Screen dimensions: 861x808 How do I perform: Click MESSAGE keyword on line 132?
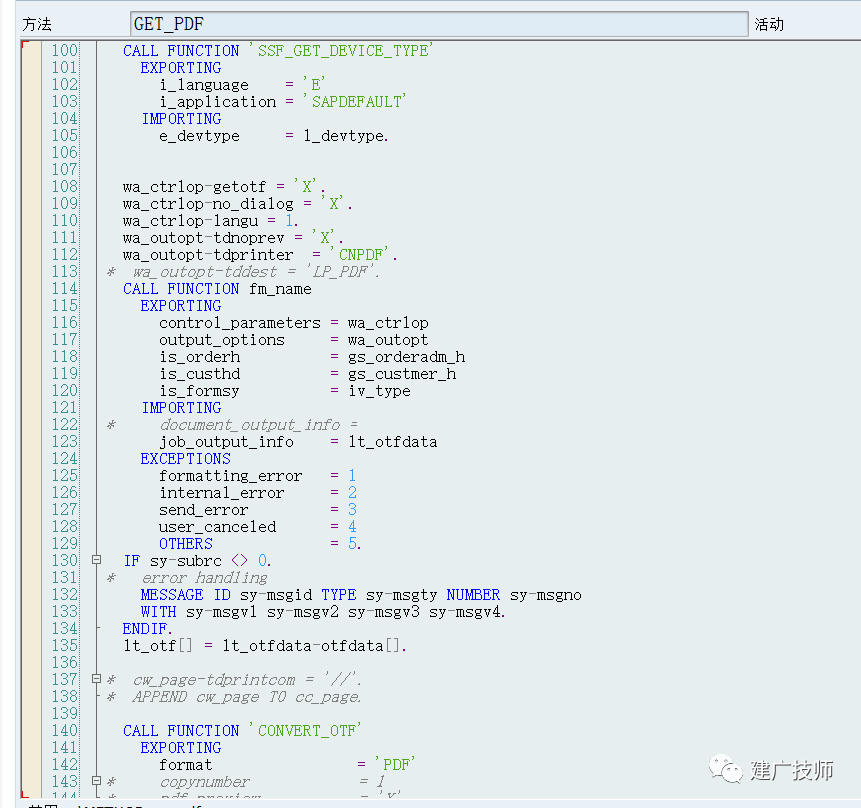172,595
